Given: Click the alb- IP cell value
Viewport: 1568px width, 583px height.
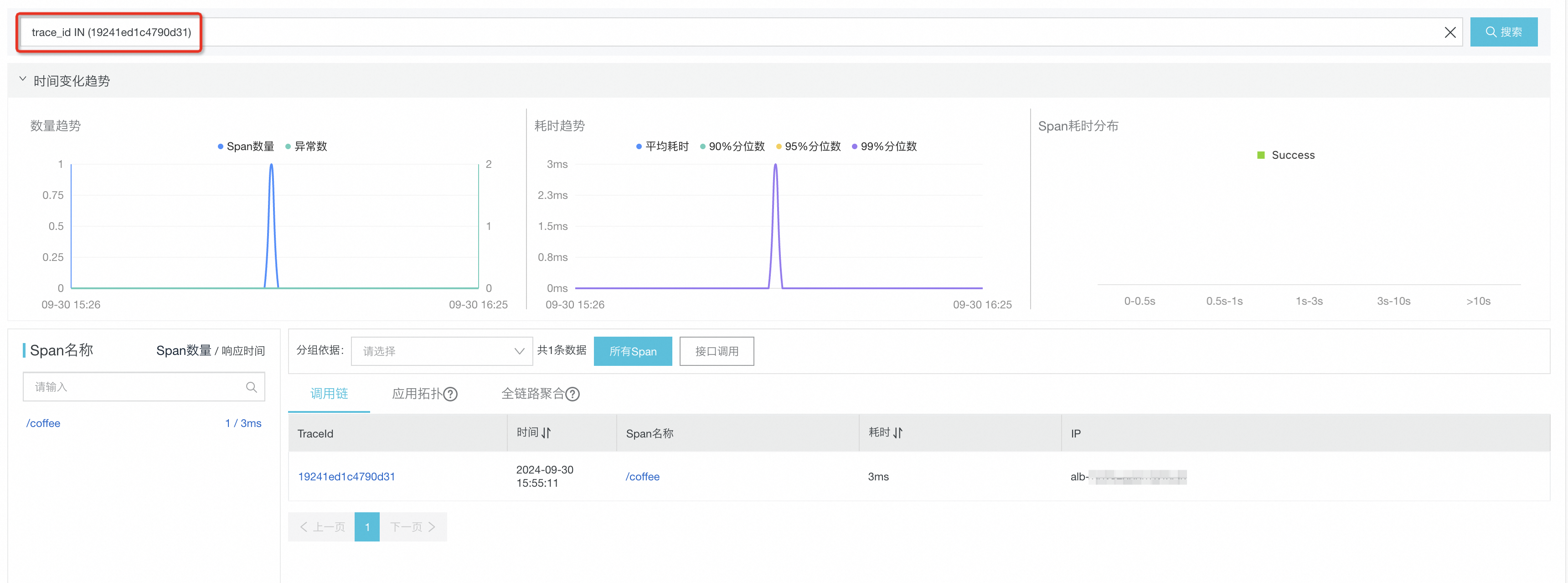Looking at the screenshot, I should (x=1128, y=476).
